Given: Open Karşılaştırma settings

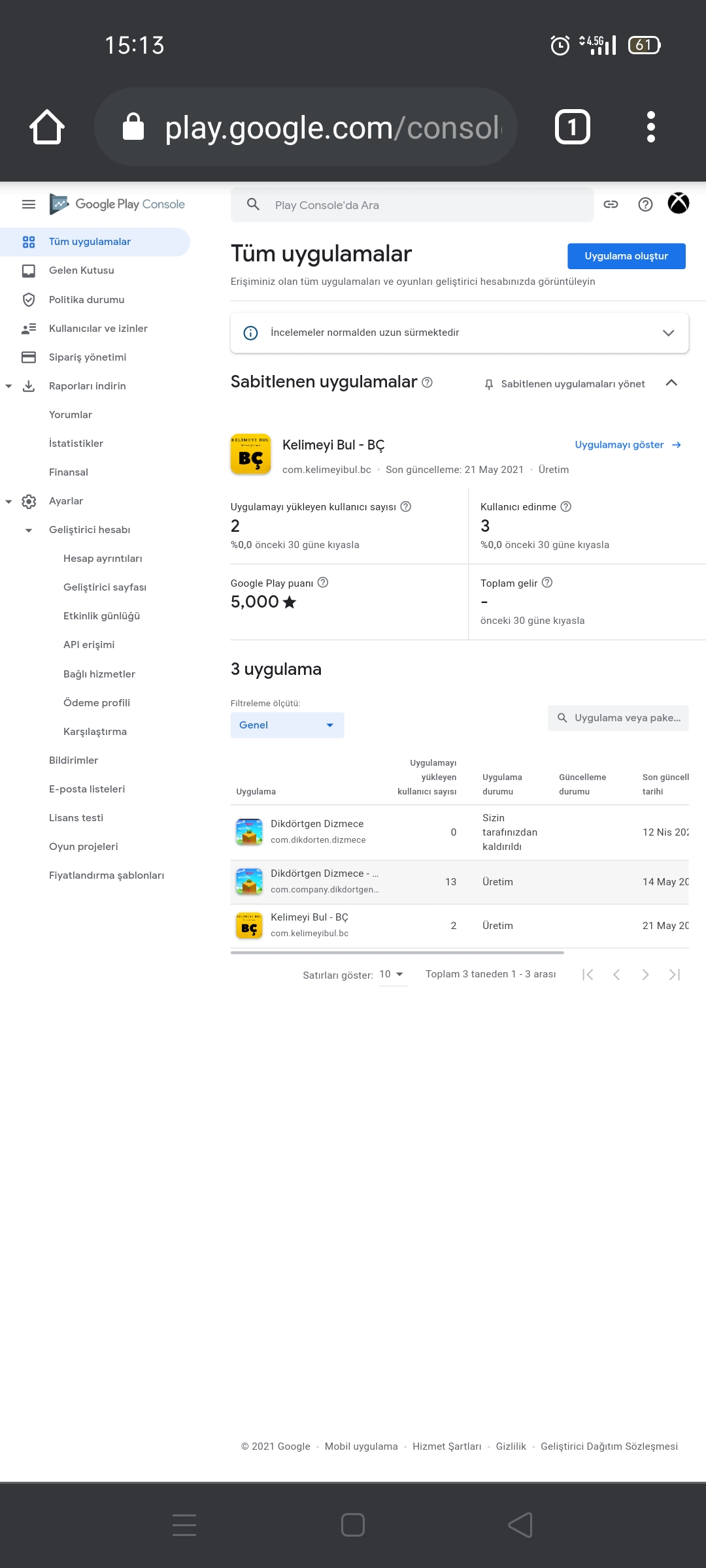Looking at the screenshot, I should pos(95,732).
